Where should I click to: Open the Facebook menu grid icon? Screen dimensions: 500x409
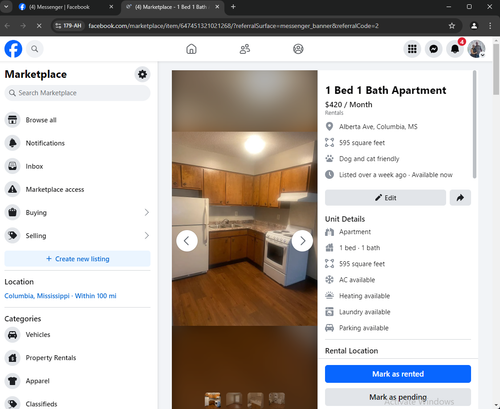pos(412,49)
